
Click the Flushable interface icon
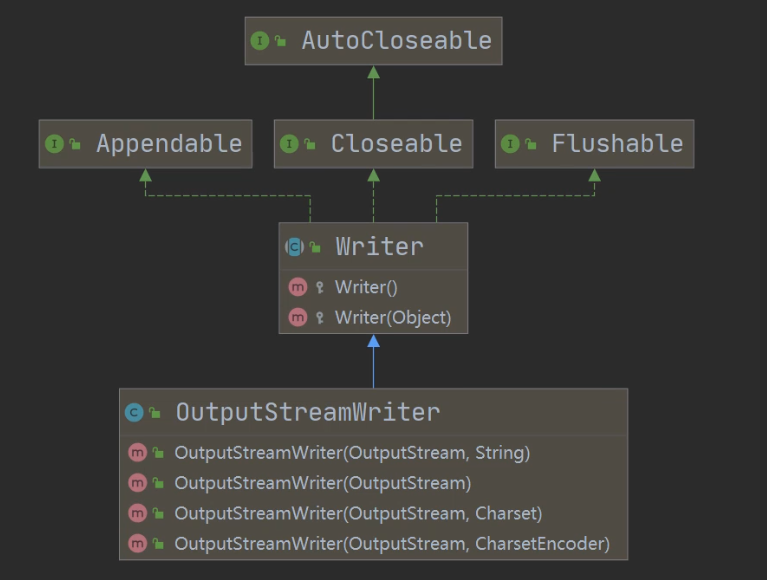[x=510, y=144]
